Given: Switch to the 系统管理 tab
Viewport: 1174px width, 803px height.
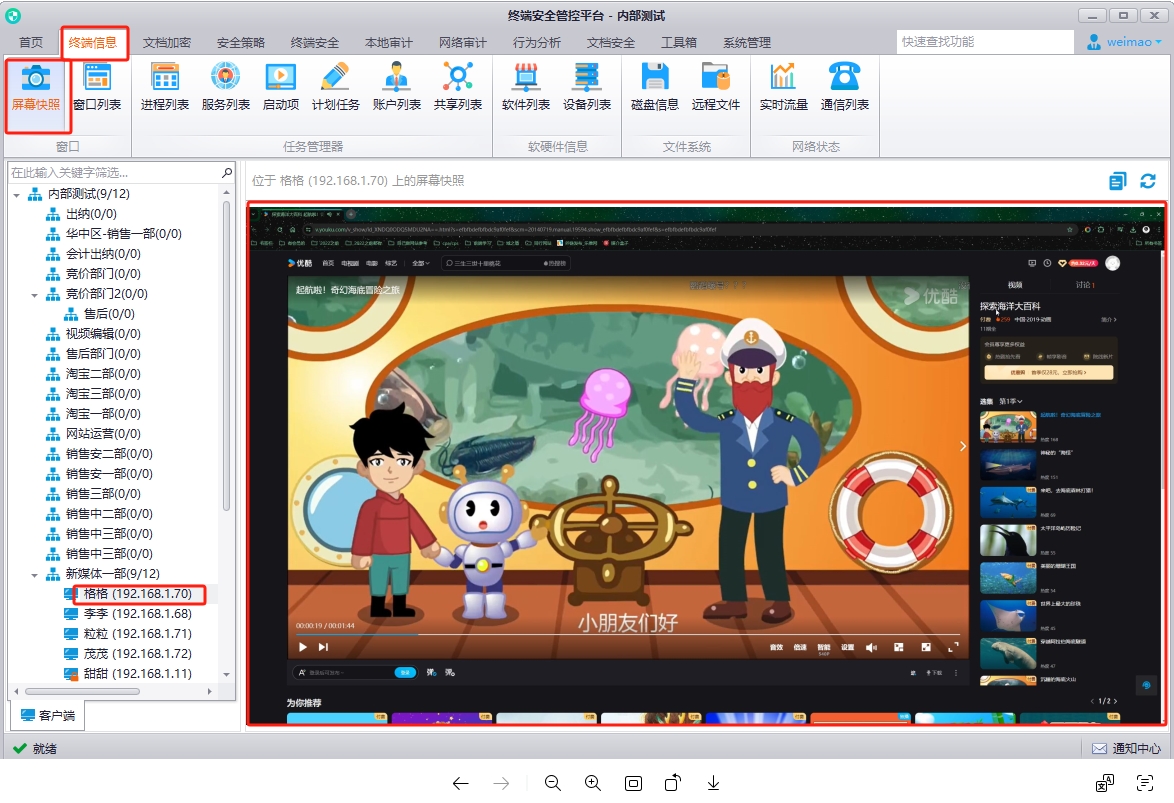Looking at the screenshot, I should 747,43.
